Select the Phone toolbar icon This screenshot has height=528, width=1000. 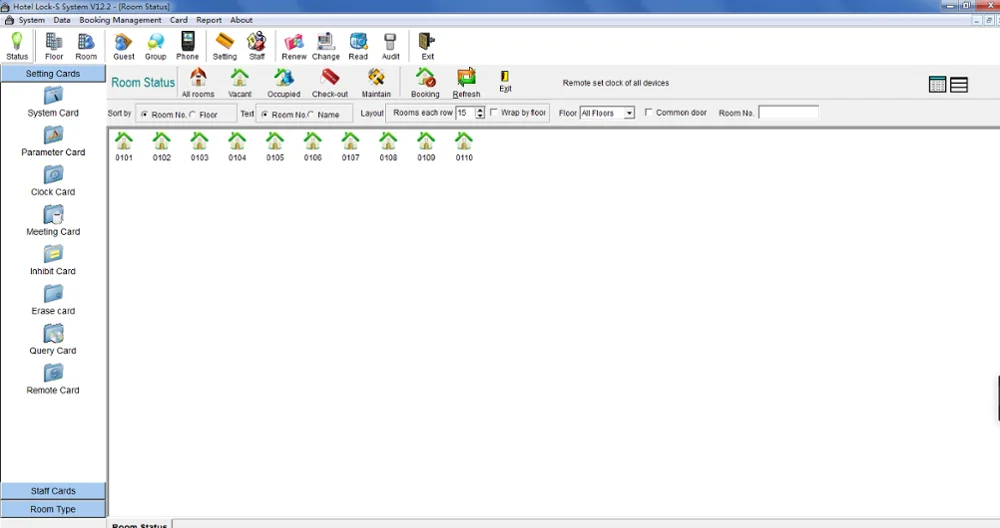point(188,46)
